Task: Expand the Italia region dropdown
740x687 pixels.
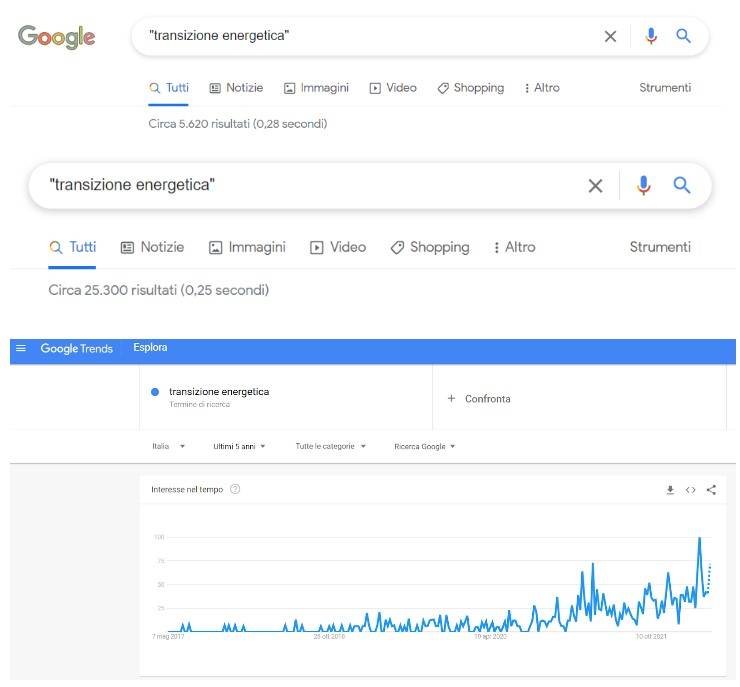Action: (x=168, y=446)
